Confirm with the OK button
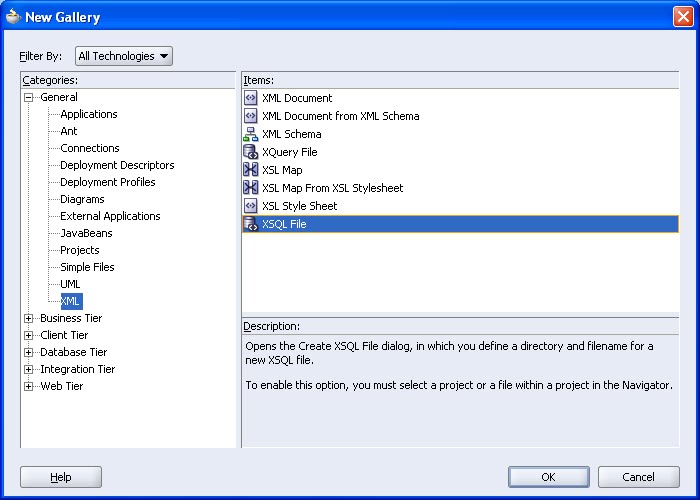Image resolution: width=700 pixels, height=500 pixels. click(549, 477)
